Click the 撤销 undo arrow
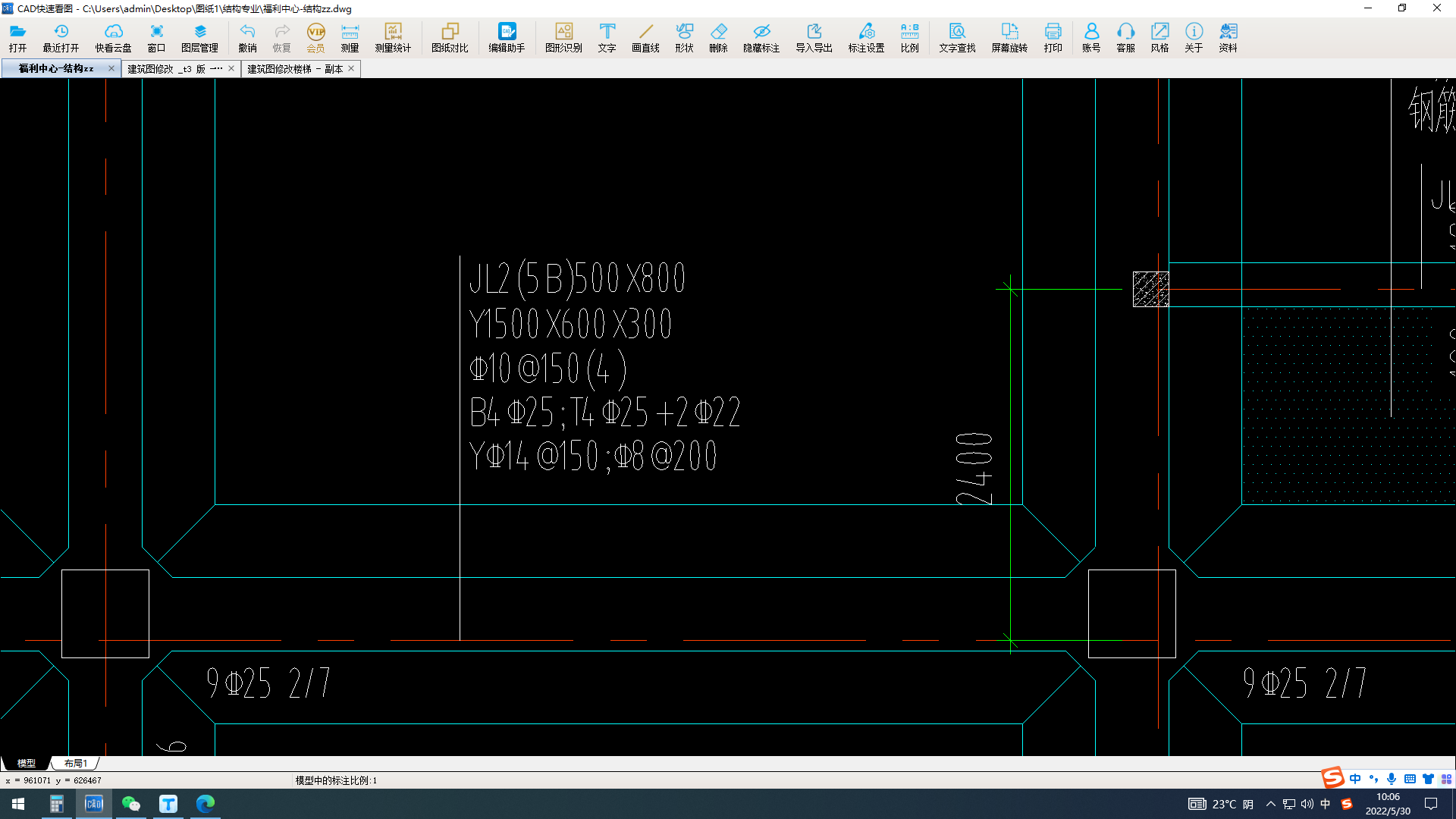 pos(247,38)
